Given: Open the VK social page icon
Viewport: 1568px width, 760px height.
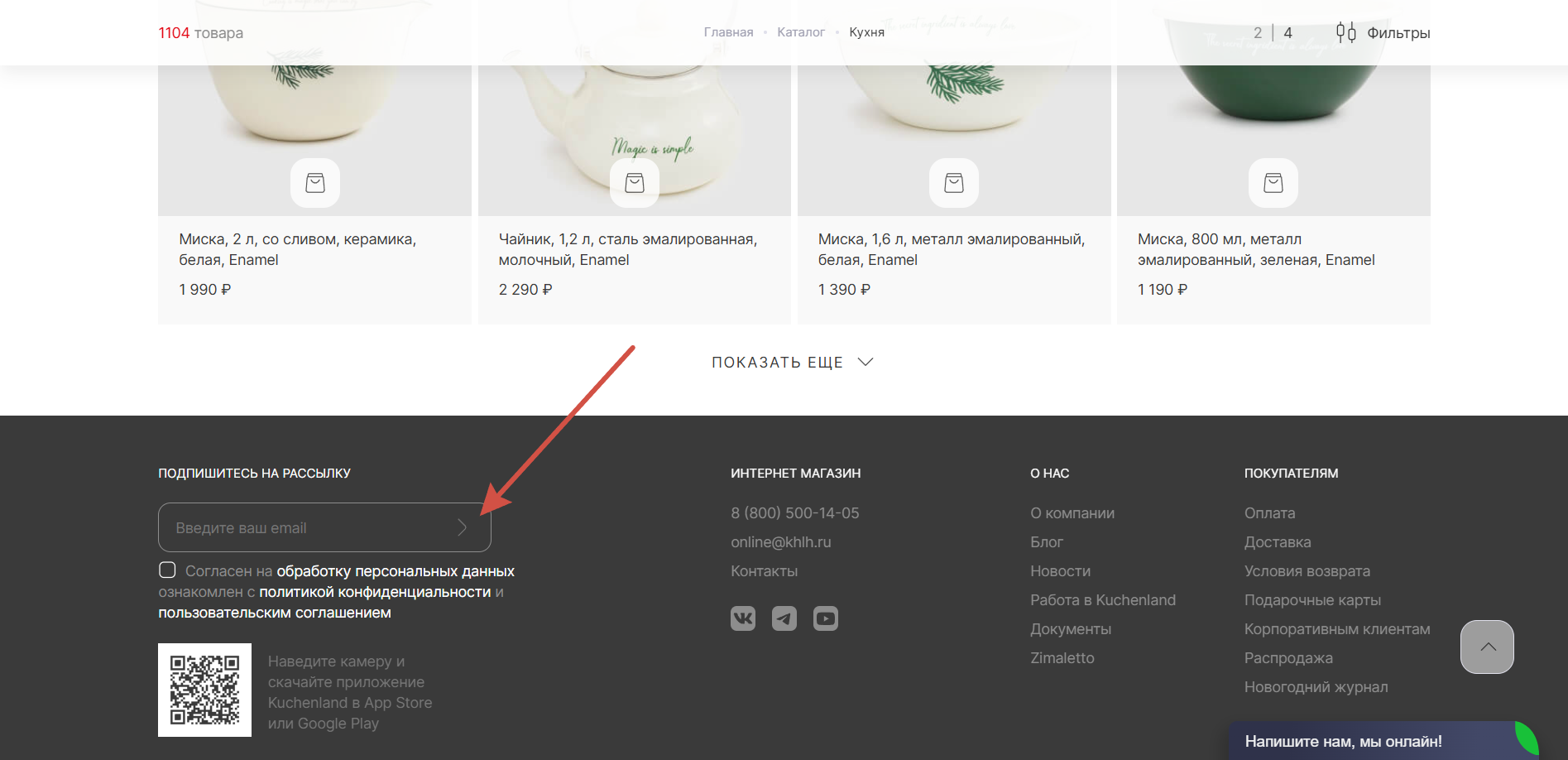Looking at the screenshot, I should [743, 618].
